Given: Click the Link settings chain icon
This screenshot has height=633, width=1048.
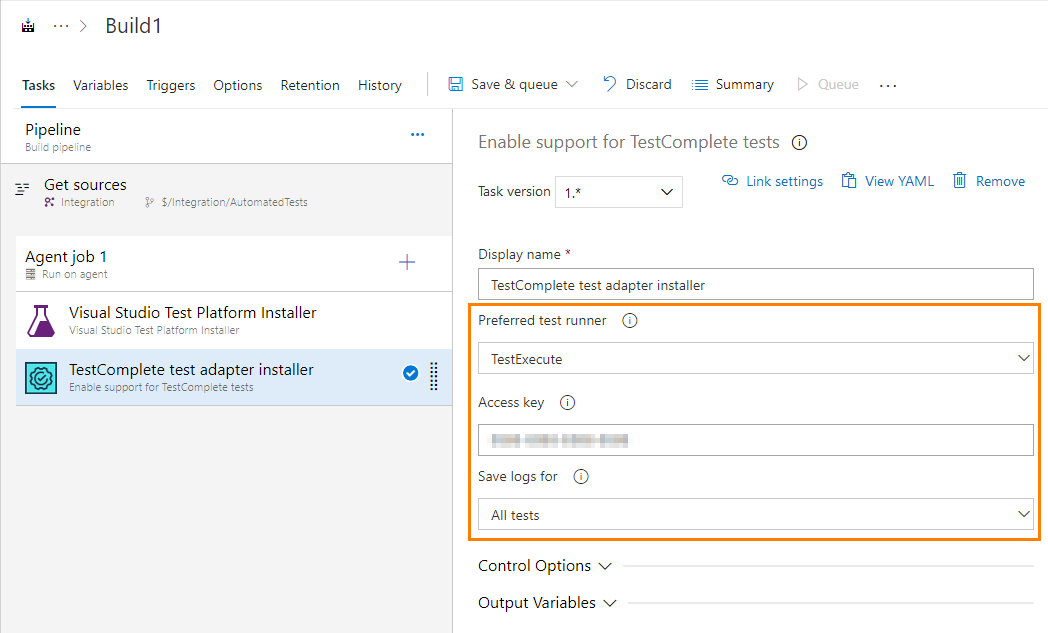Looking at the screenshot, I should [x=730, y=180].
